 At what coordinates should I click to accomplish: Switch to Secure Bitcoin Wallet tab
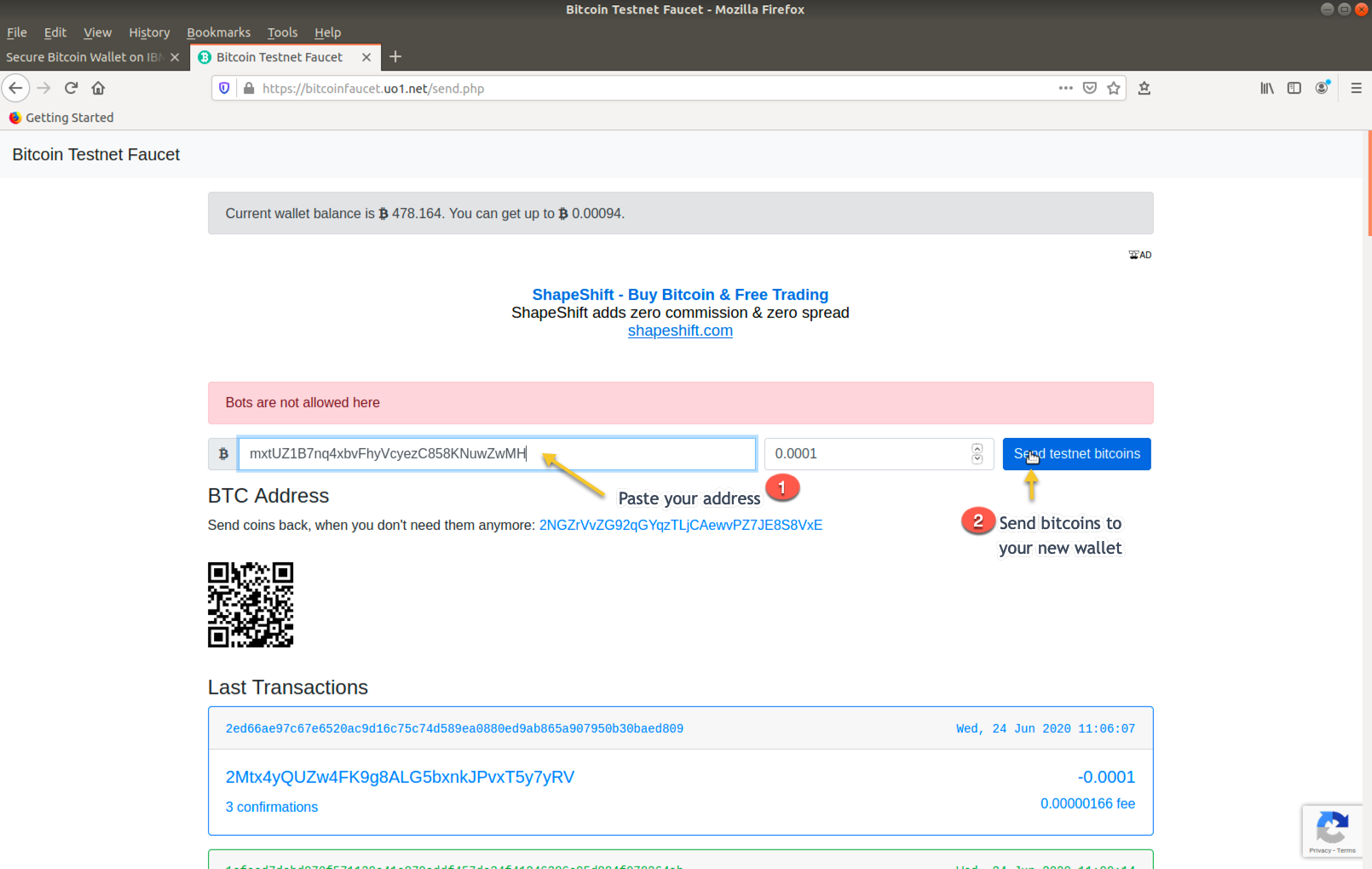pos(84,57)
